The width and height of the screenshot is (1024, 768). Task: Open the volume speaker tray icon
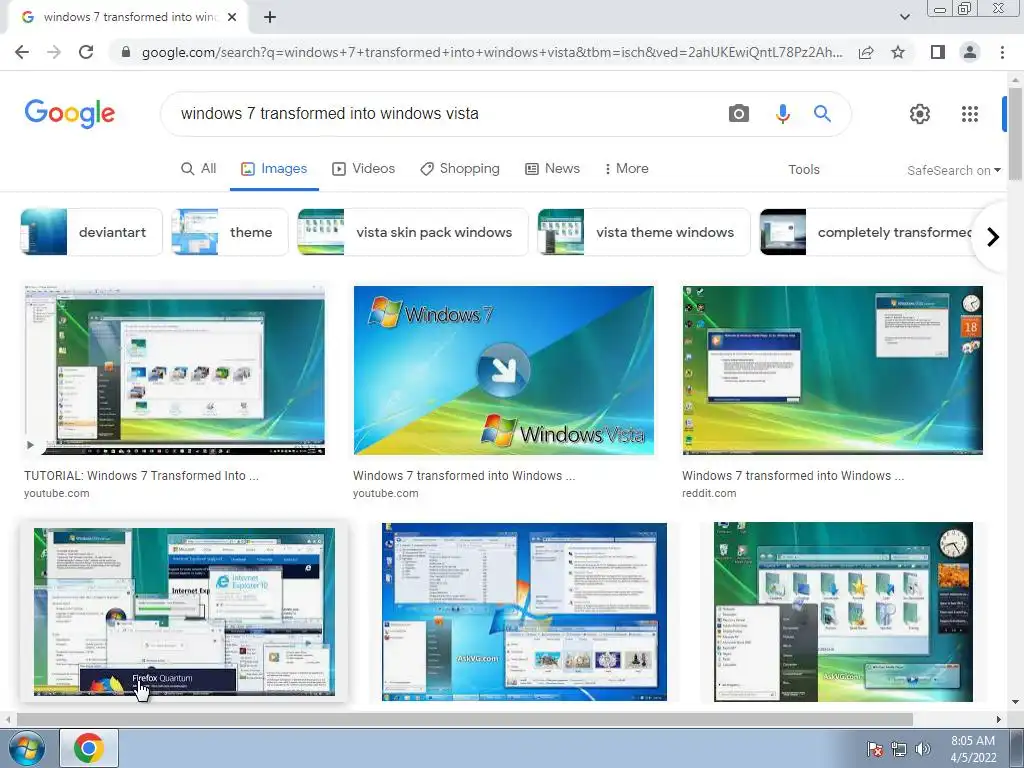click(x=922, y=749)
